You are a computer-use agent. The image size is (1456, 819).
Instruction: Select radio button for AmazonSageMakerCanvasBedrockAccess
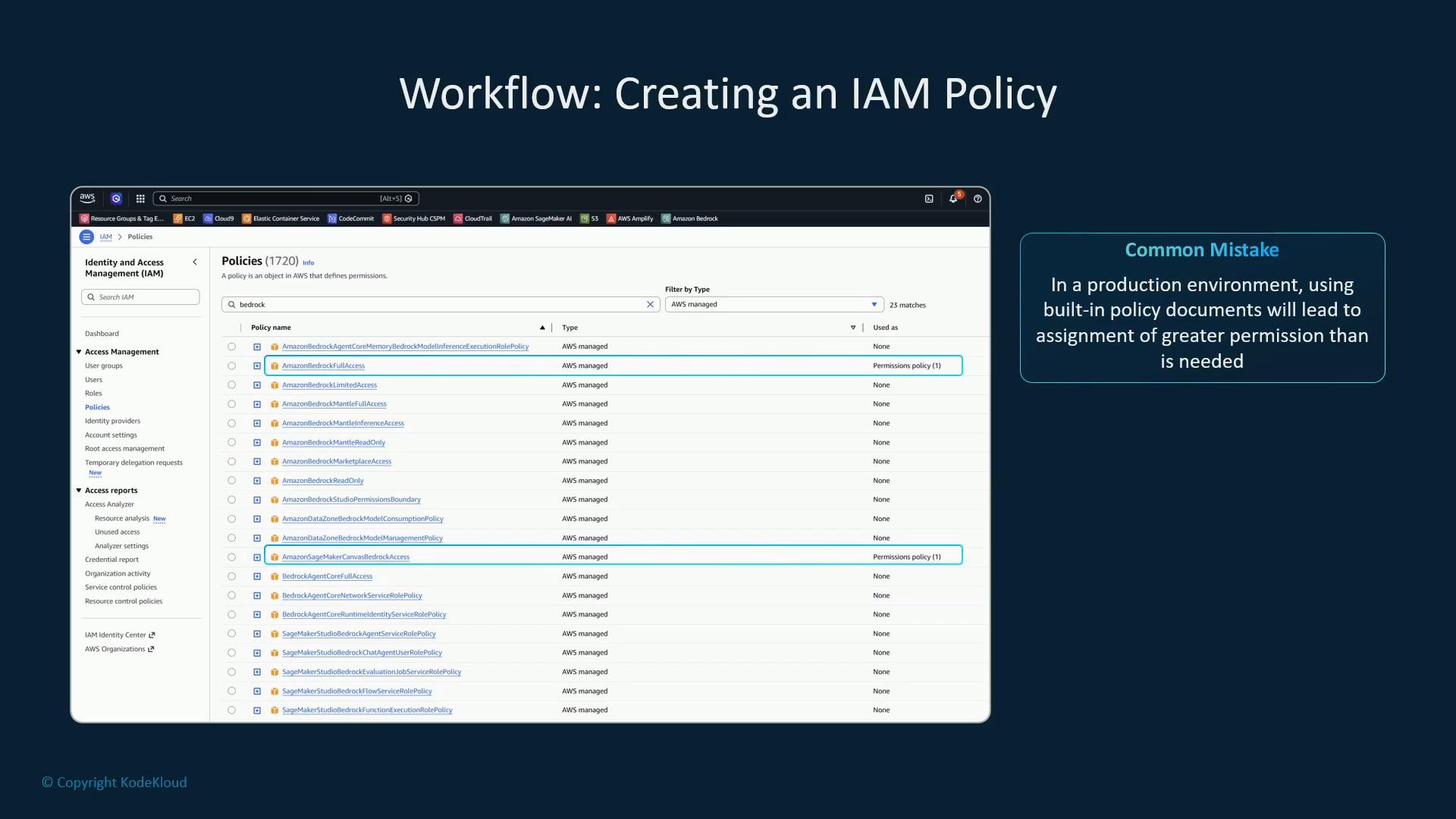(x=232, y=557)
